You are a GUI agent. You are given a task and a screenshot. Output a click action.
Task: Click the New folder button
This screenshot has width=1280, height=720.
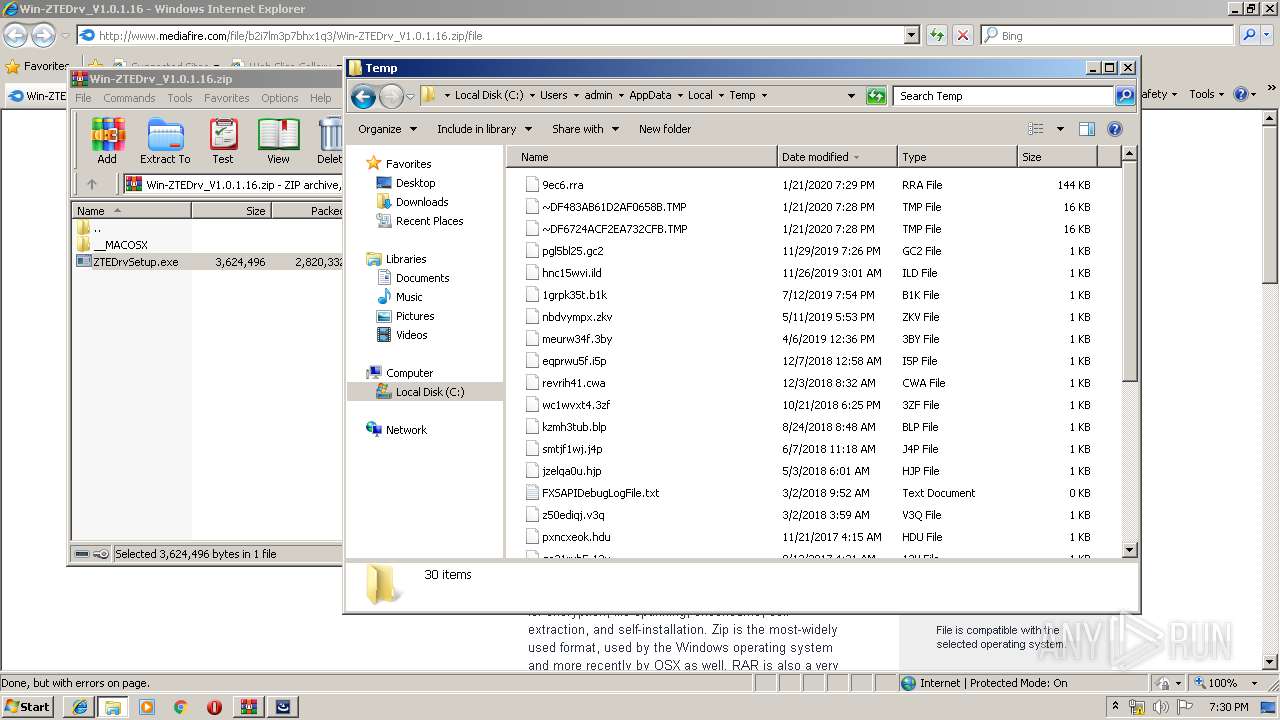coord(665,129)
